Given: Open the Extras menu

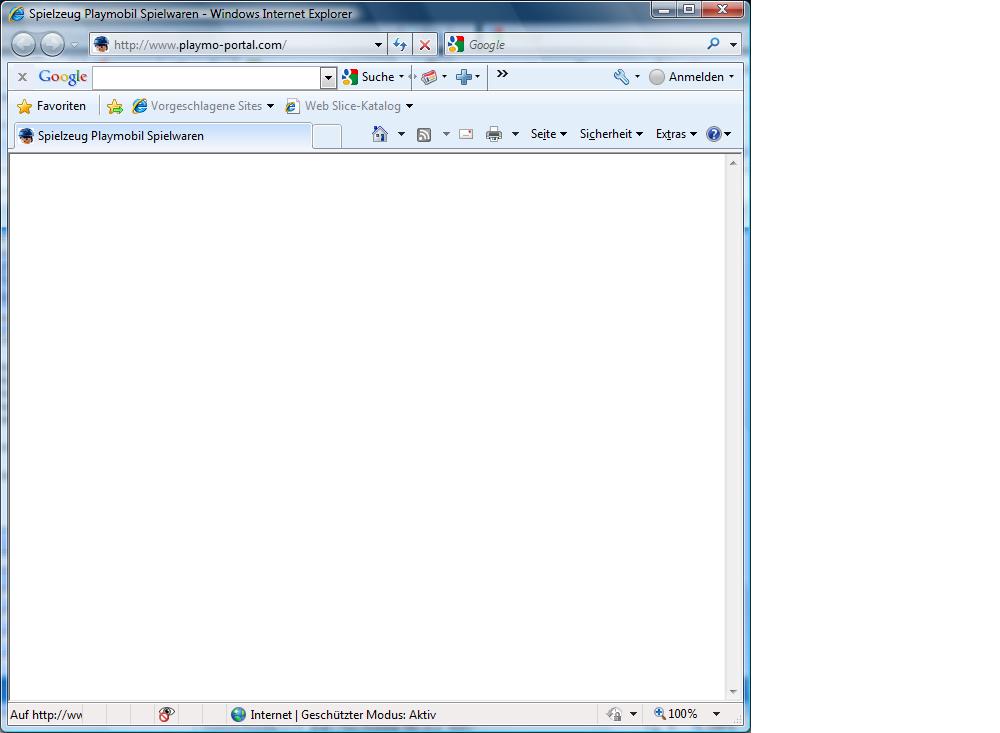Looking at the screenshot, I should click(x=675, y=134).
